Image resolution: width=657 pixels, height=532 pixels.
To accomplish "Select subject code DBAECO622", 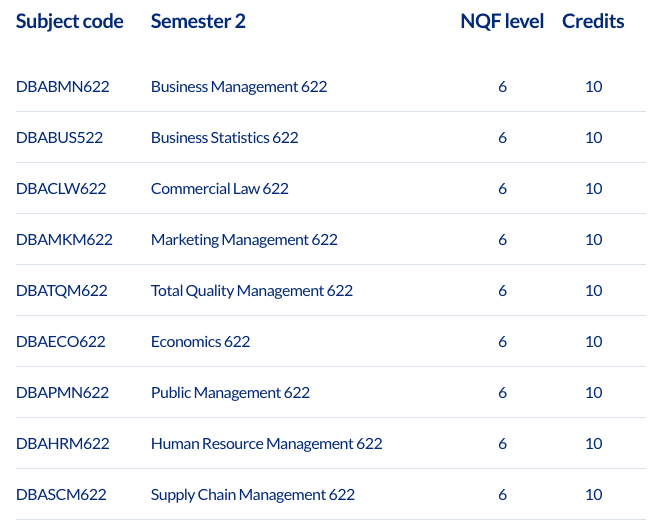I will 61,341.
